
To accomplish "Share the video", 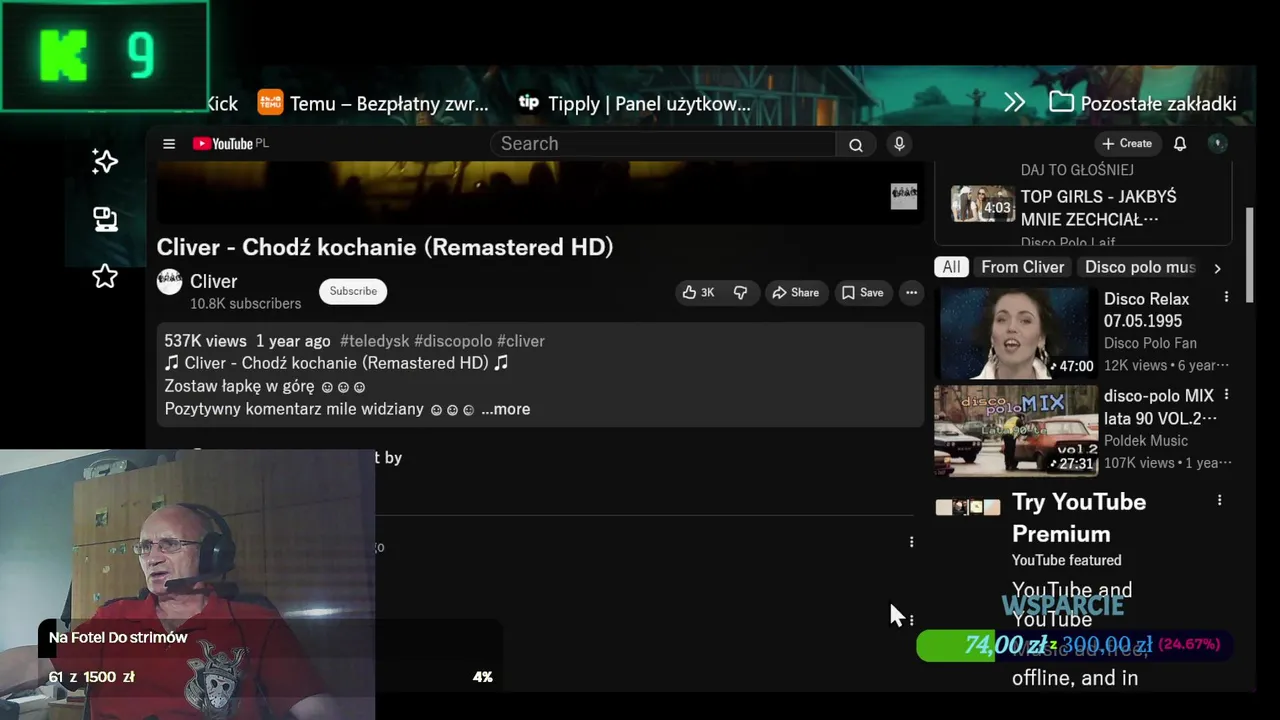I will pyautogui.click(x=795, y=293).
